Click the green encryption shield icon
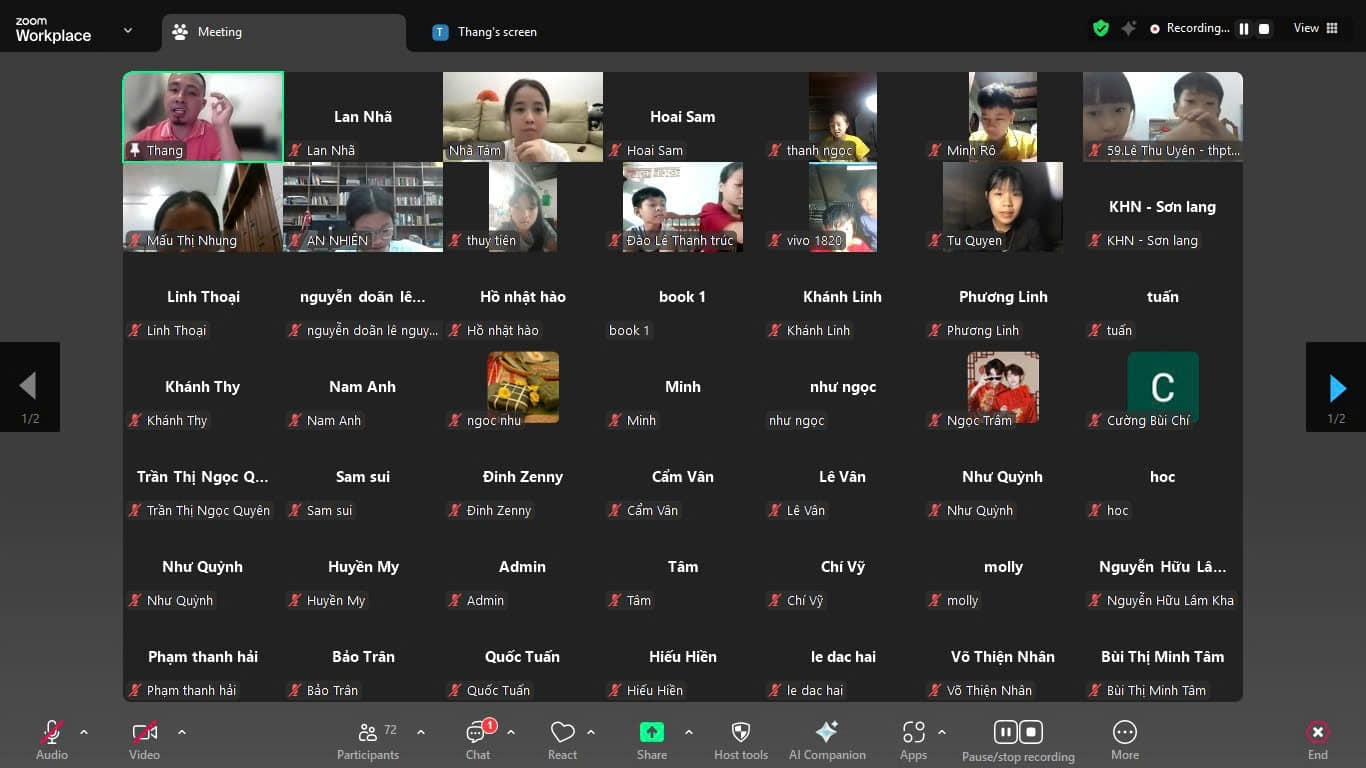1366x768 pixels. [x=1101, y=29]
